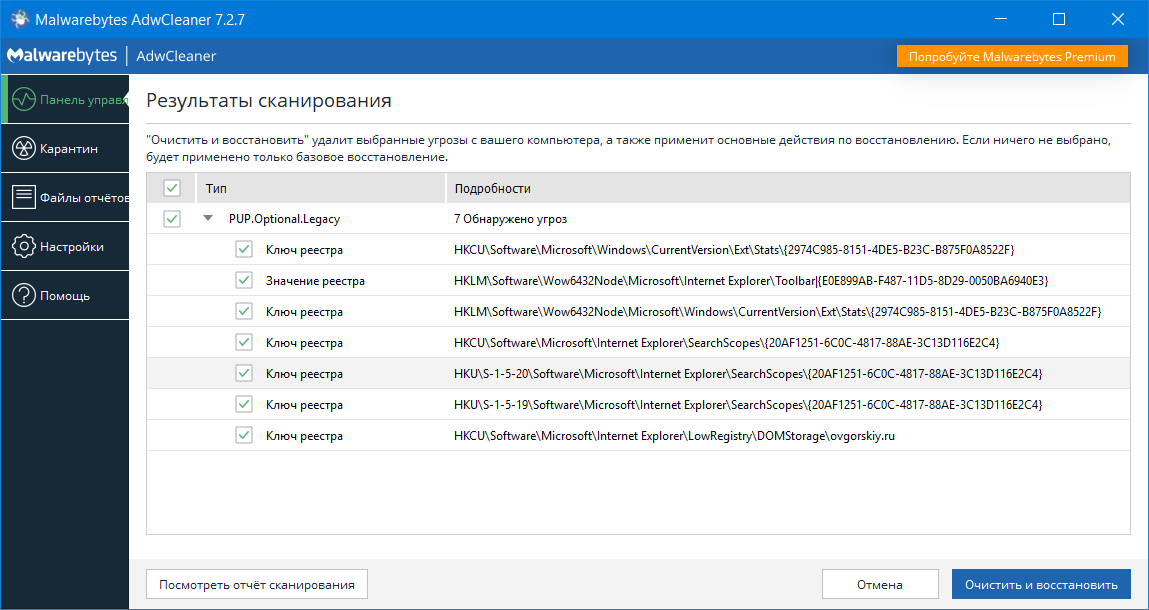
Task: Select the HKU\S-1-5-20 SearchScopes path
Action: pyautogui.click(x=747, y=374)
